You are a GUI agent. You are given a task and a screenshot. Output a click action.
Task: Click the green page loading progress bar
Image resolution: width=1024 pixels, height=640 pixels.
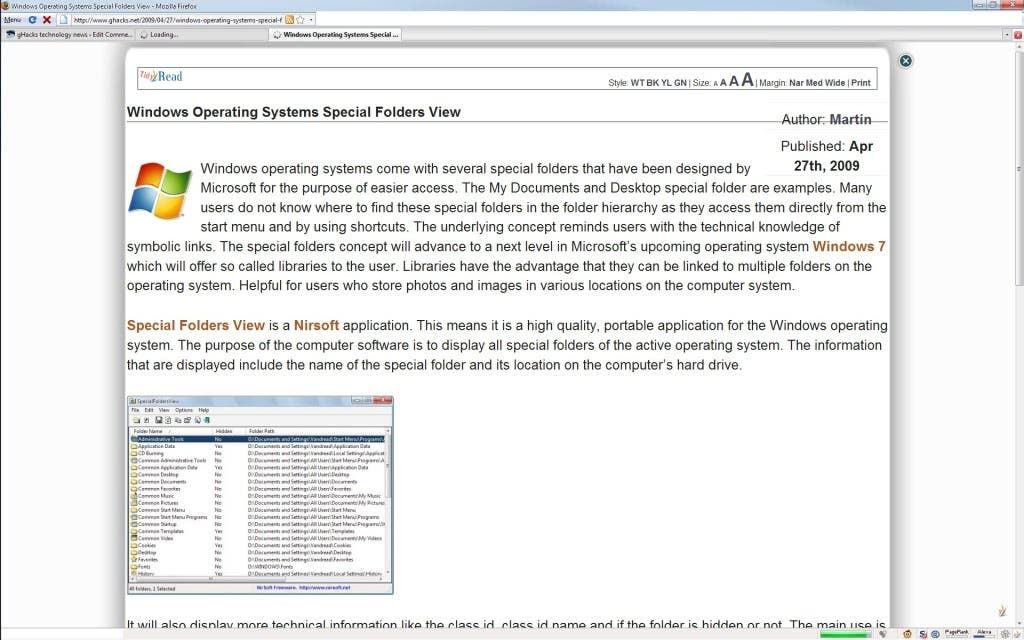pyautogui.click(x=846, y=635)
